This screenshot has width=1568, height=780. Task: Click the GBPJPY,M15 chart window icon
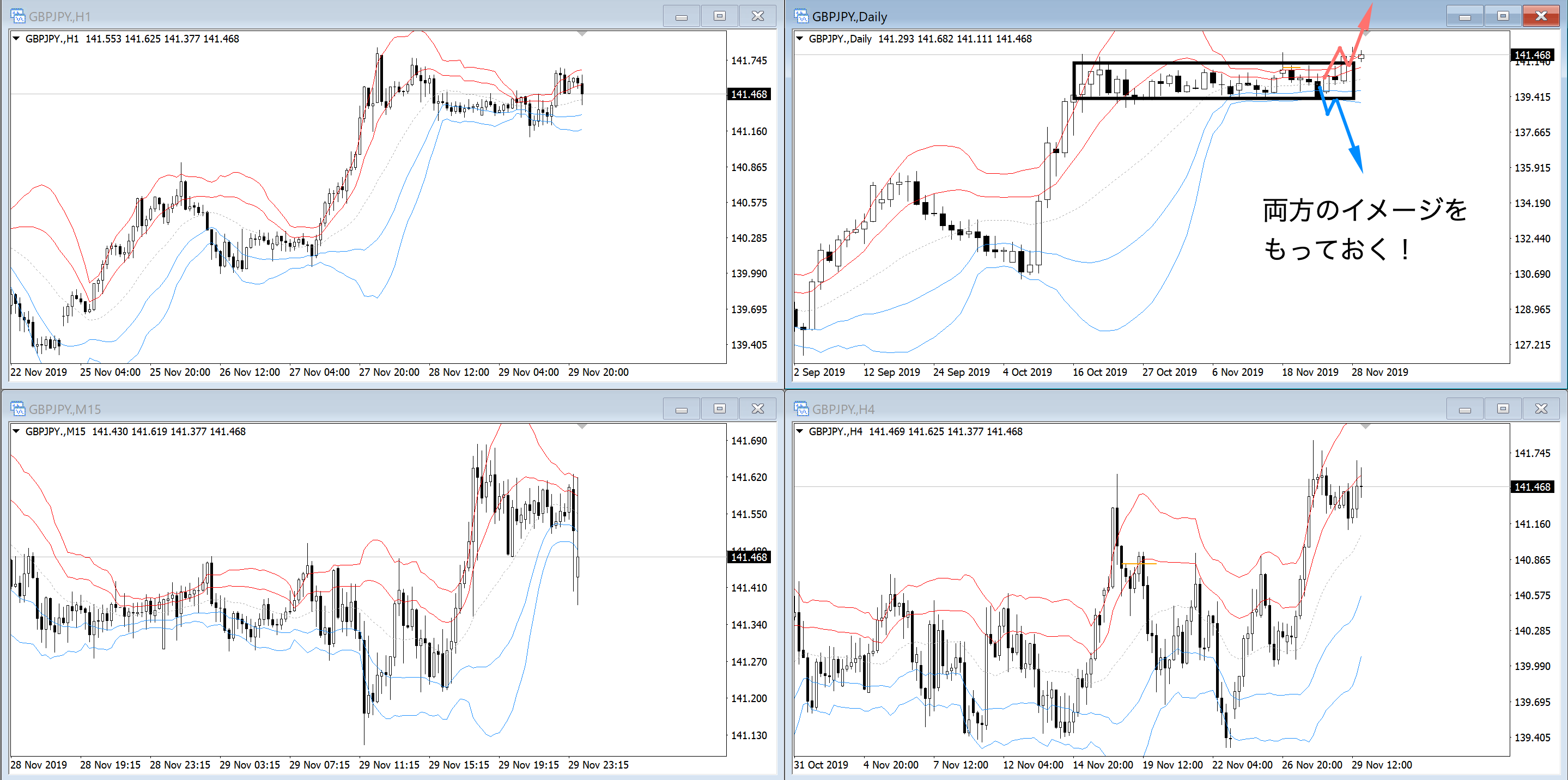tap(17, 409)
